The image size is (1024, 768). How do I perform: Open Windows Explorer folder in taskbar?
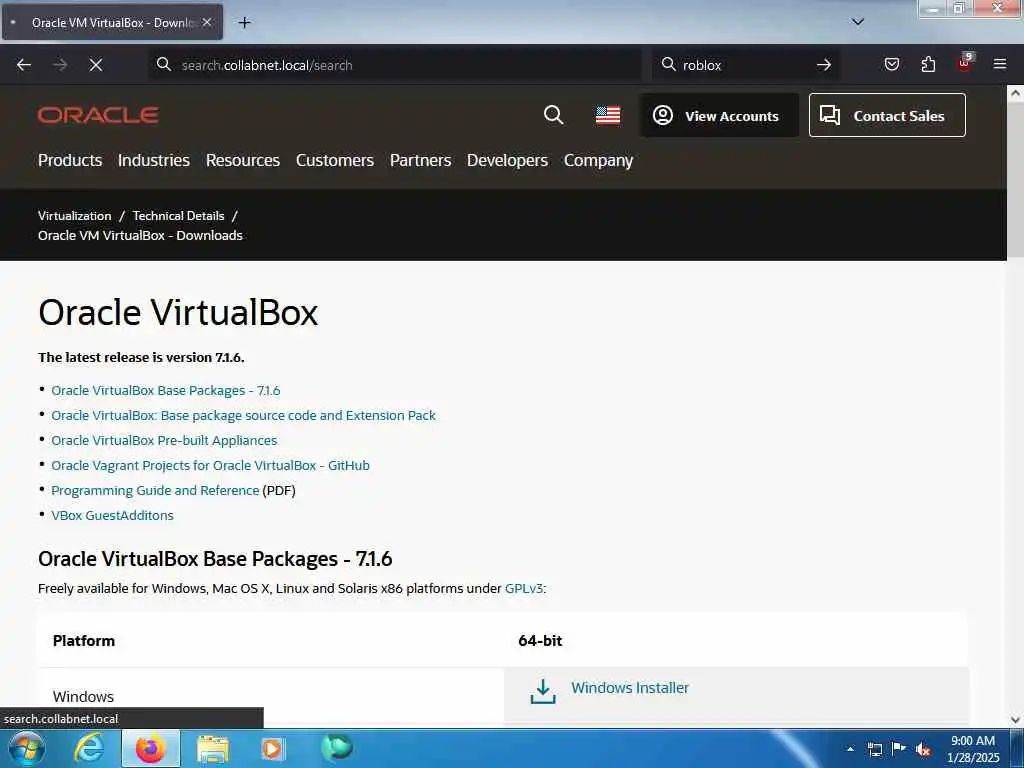tap(213, 748)
